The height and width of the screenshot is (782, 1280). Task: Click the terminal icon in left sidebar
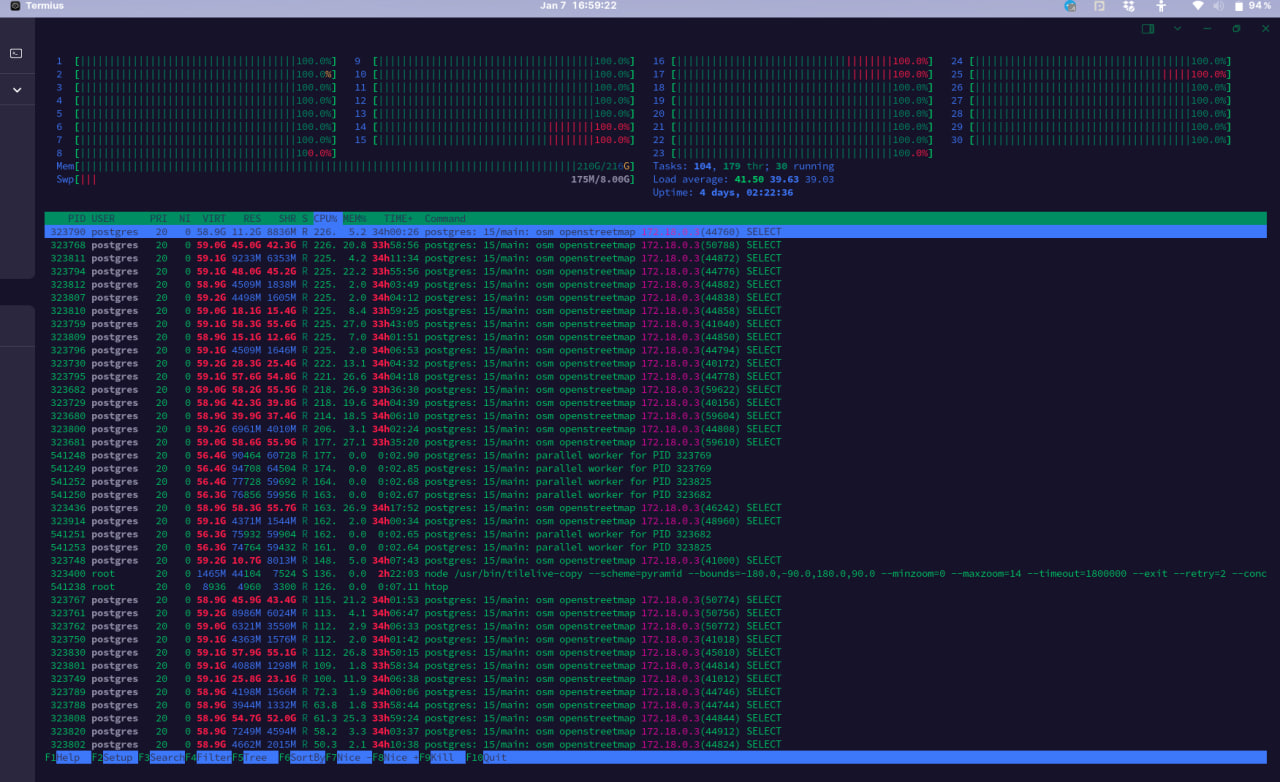pyautogui.click(x=16, y=53)
